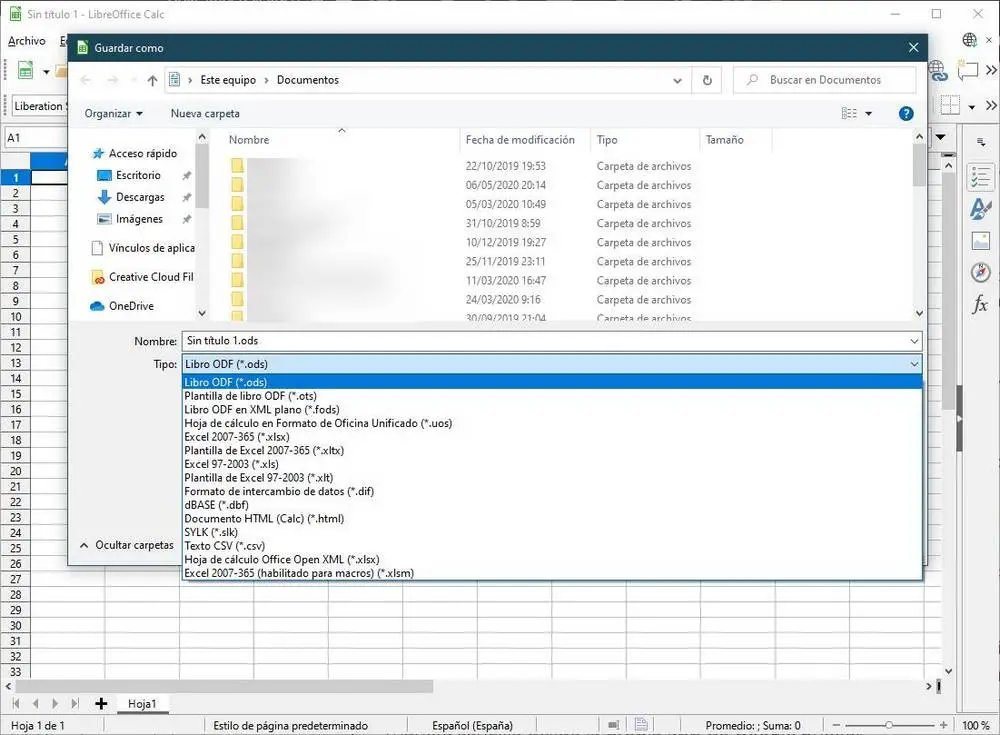
Task: Choose Texto CSV (*.csv) format
Action: coord(552,546)
